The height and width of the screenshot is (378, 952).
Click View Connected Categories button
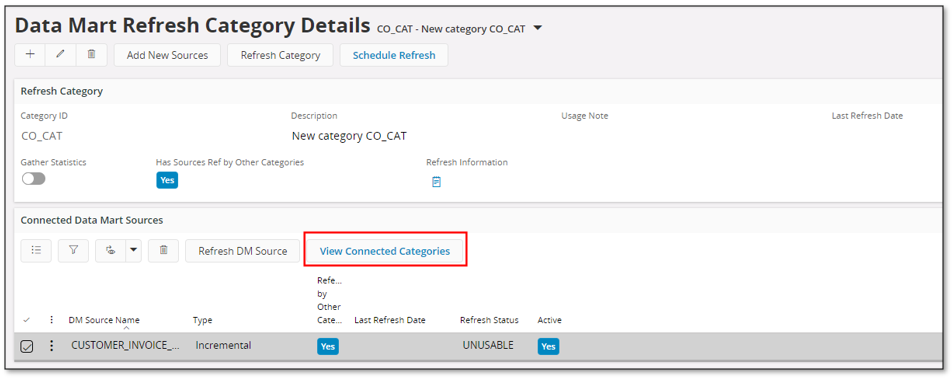385,251
